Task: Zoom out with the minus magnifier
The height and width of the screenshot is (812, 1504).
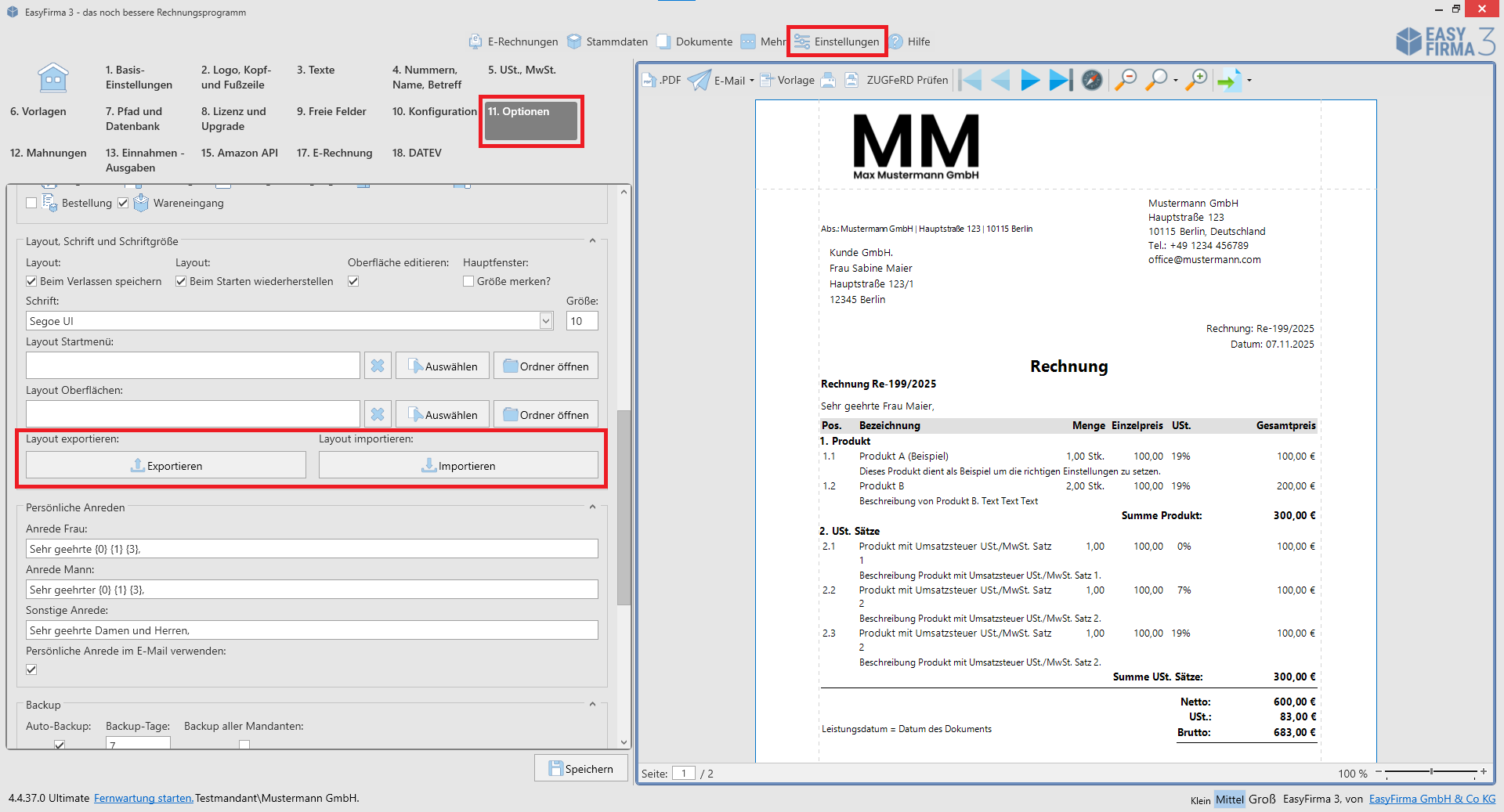Action: tap(1126, 80)
